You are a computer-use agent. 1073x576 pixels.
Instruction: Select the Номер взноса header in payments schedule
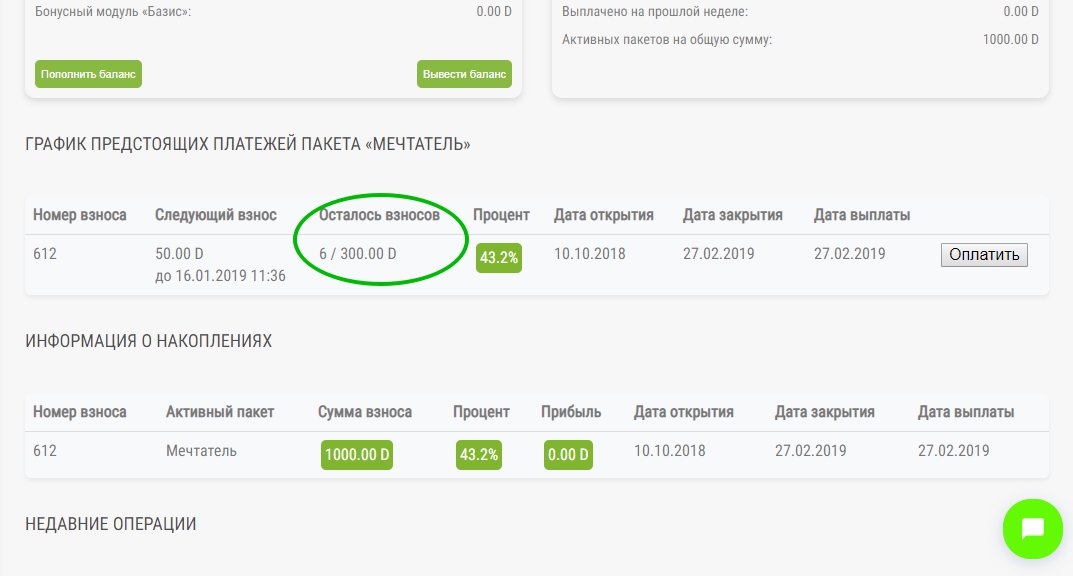coord(79,215)
